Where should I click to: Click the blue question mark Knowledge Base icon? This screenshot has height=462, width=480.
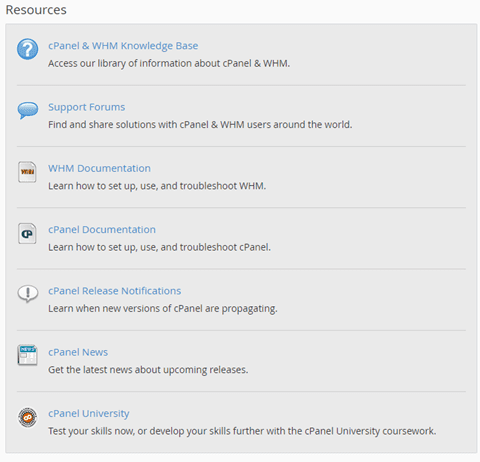[x=27, y=49]
